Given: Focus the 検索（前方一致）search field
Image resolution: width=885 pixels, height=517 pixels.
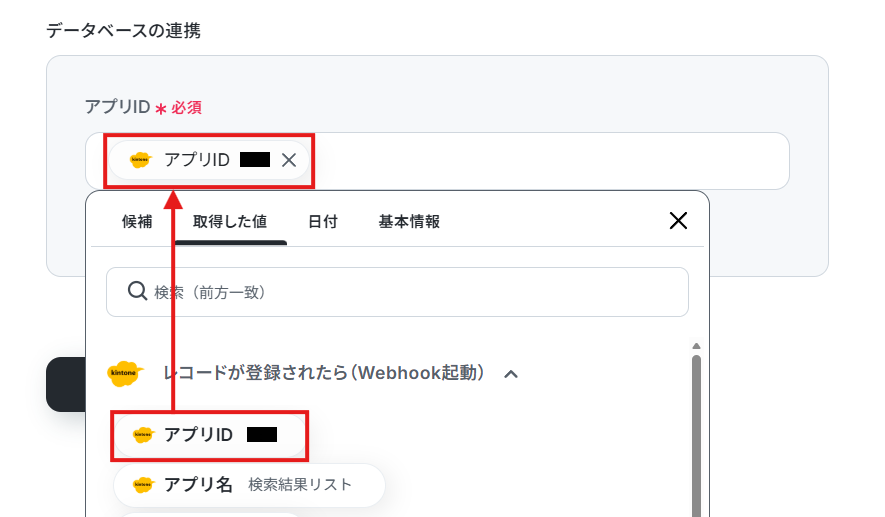Looking at the screenshot, I should point(397,292).
